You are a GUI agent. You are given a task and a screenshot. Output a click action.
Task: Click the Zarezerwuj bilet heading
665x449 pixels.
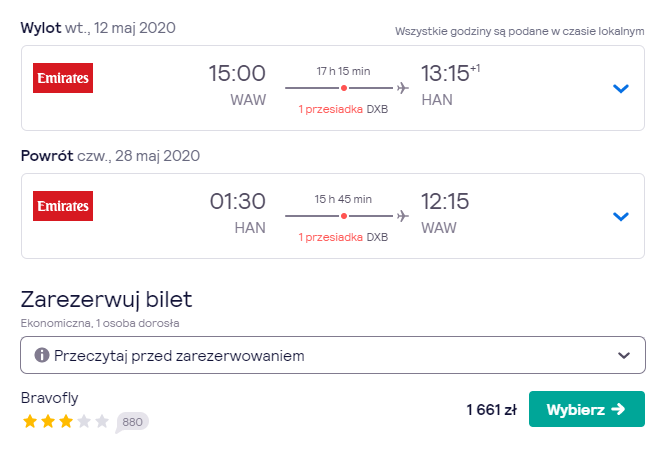pos(106,299)
